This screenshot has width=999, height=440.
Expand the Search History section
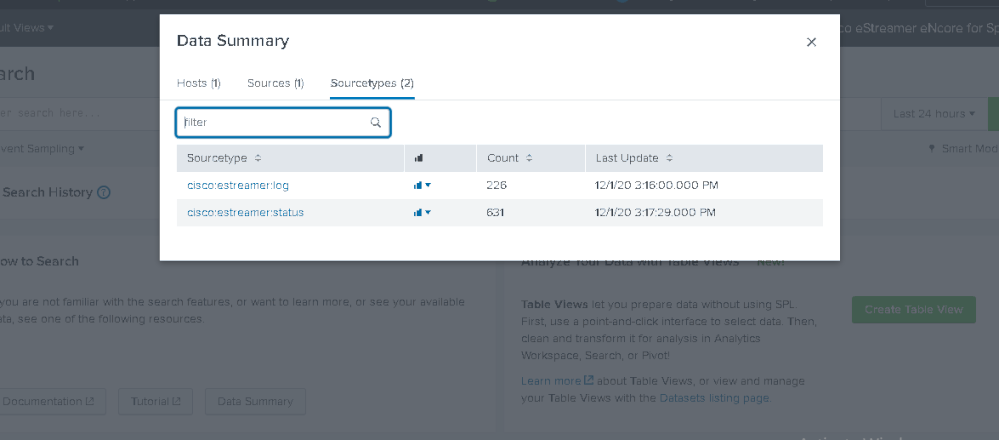pyautogui.click(x=47, y=192)
